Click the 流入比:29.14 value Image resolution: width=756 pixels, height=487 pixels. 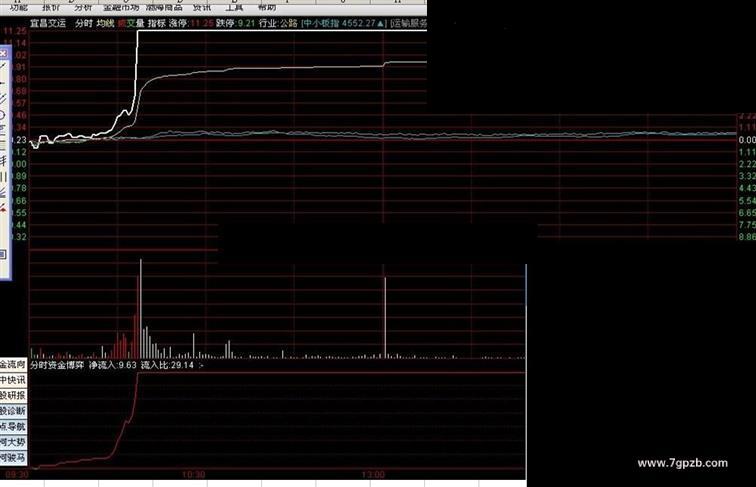[167, 365]
